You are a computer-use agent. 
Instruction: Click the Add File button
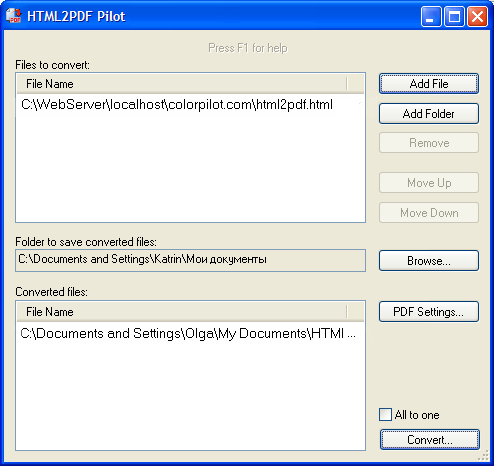pos(429,84)
